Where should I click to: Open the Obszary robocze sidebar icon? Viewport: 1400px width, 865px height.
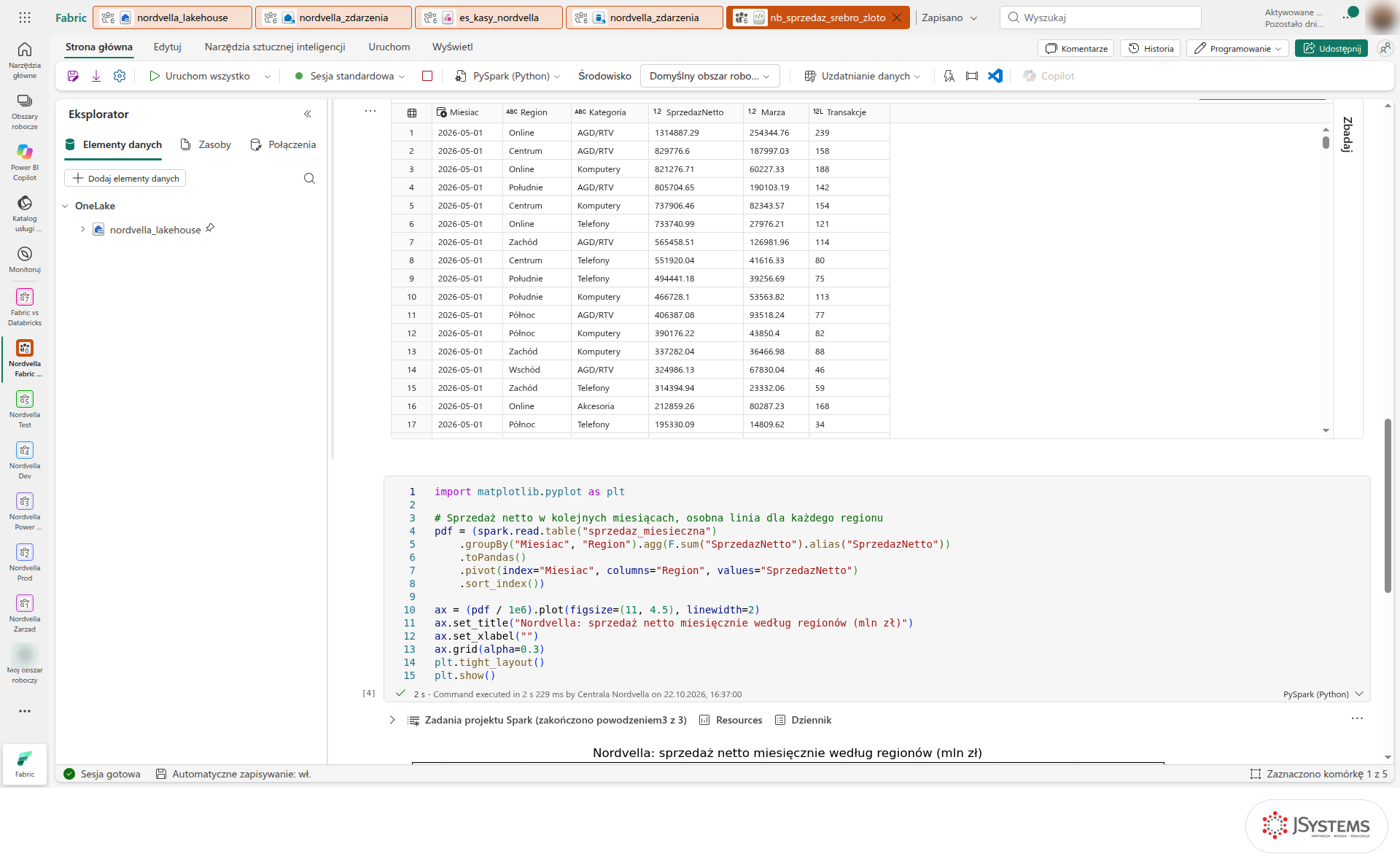tap(25, 111)
